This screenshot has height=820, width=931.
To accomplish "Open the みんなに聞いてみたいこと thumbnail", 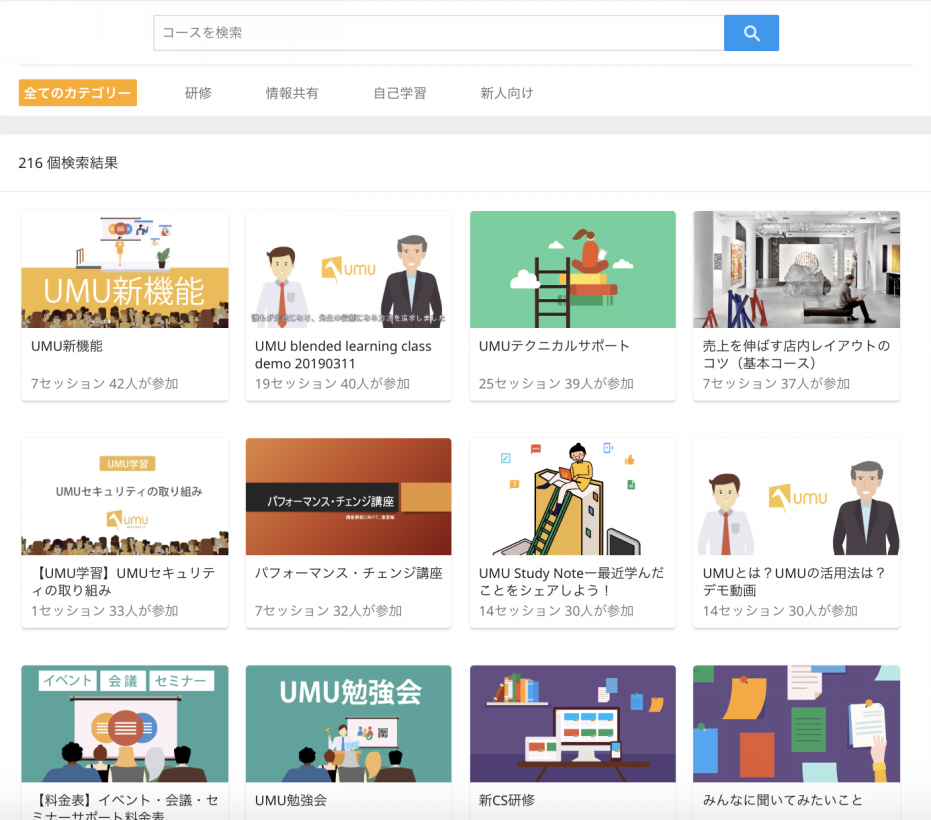I will (x=796, y=723).
